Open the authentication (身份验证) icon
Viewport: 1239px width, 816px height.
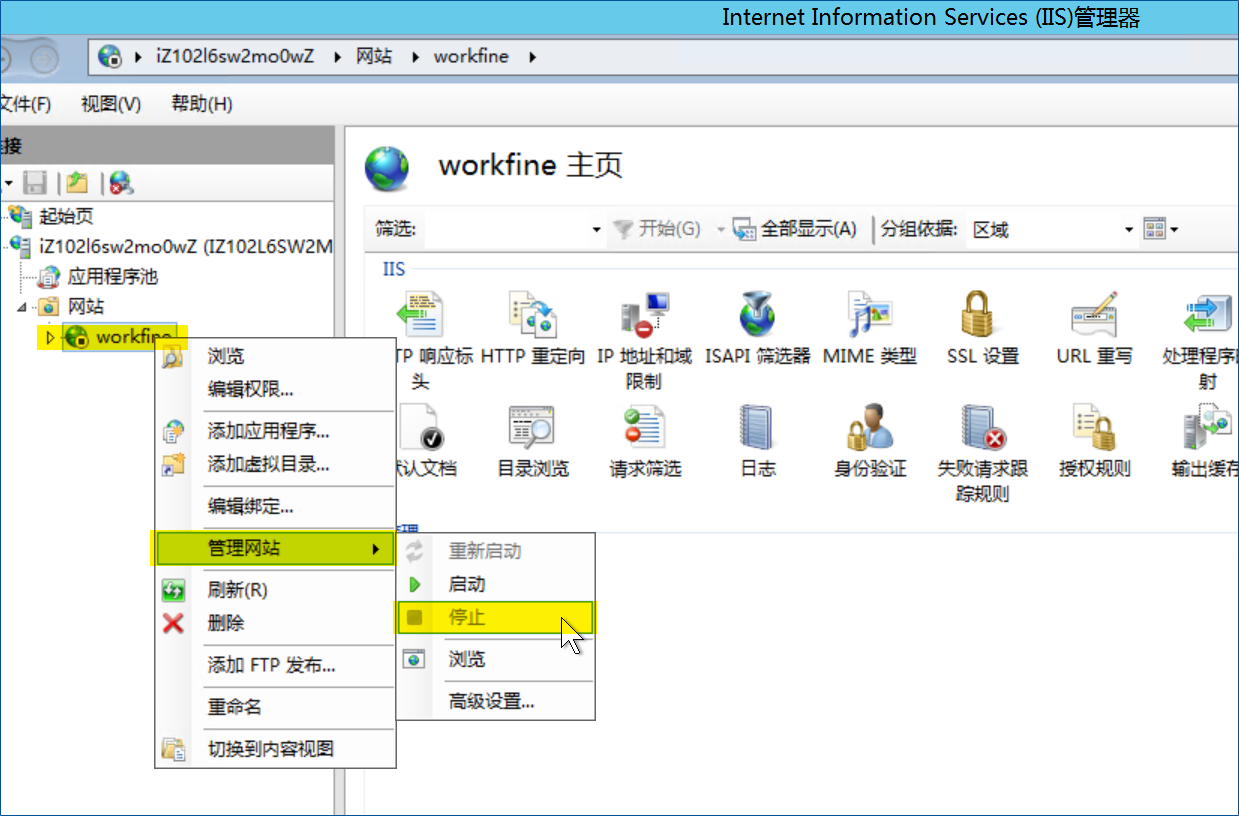[x=869, y=427]
